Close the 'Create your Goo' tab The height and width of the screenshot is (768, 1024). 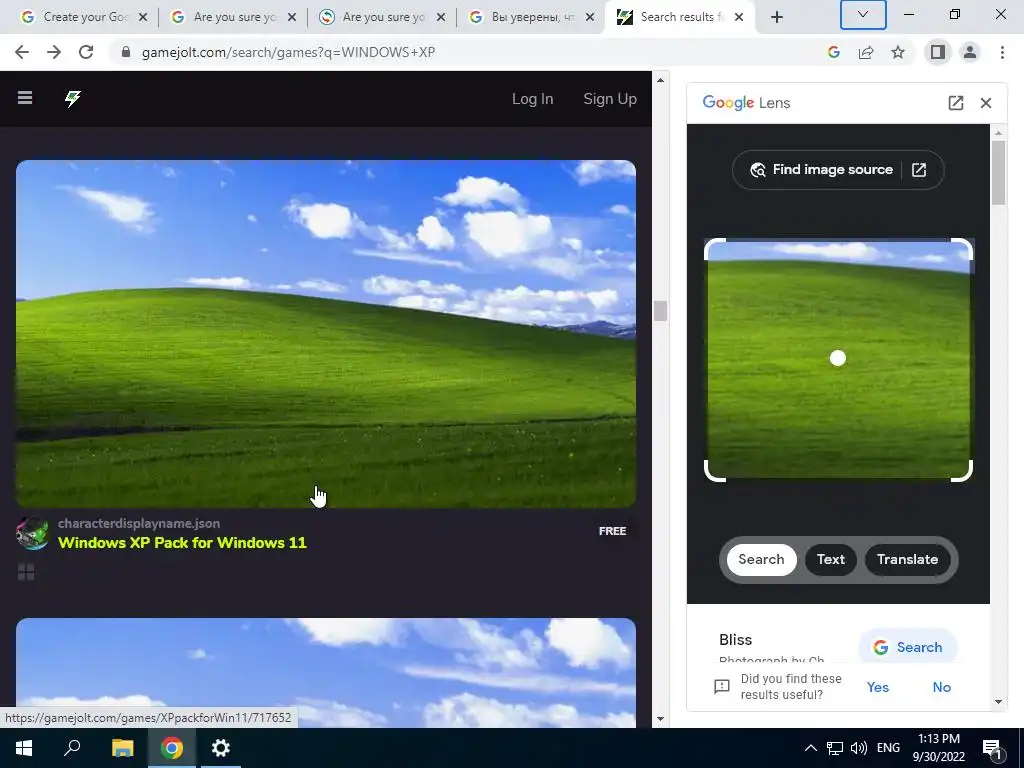click(143, 17)
